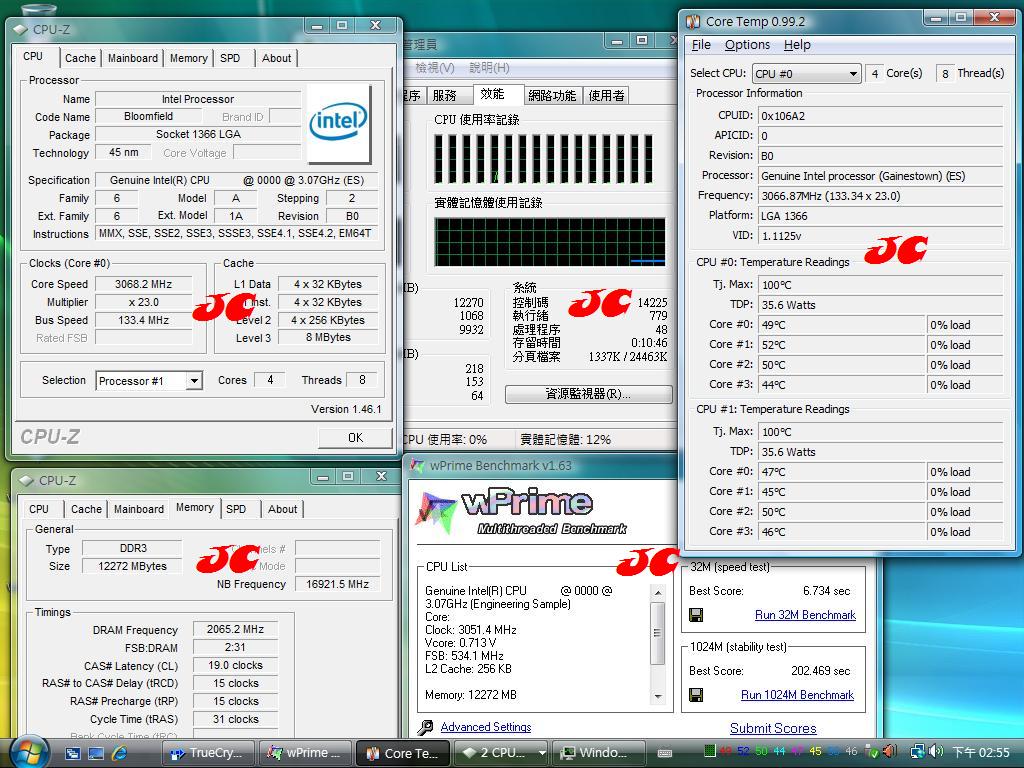Click Submit Scores link
This screenshot has width=1024, height=768.
coord(773,728)
